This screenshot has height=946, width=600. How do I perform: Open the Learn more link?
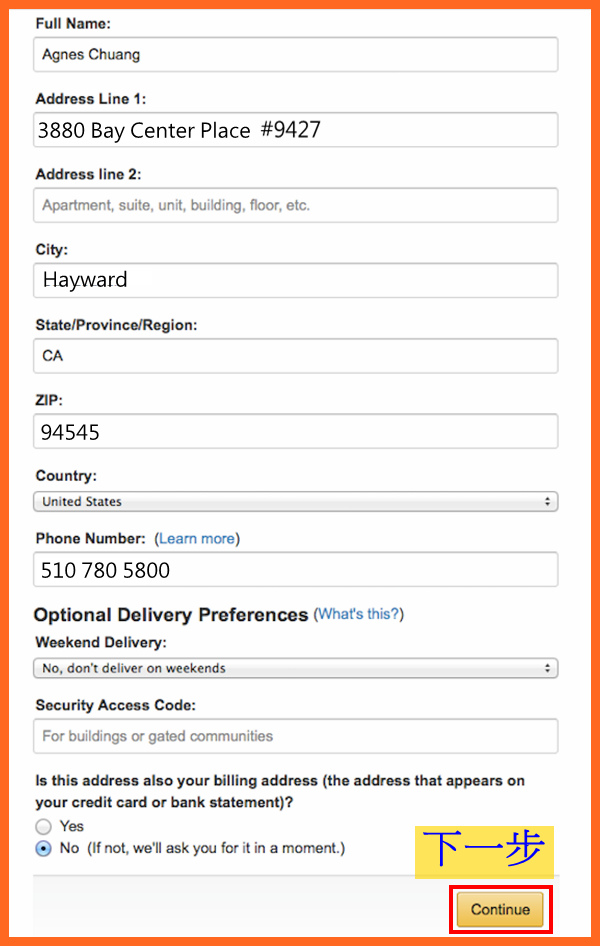click(197, 538)
